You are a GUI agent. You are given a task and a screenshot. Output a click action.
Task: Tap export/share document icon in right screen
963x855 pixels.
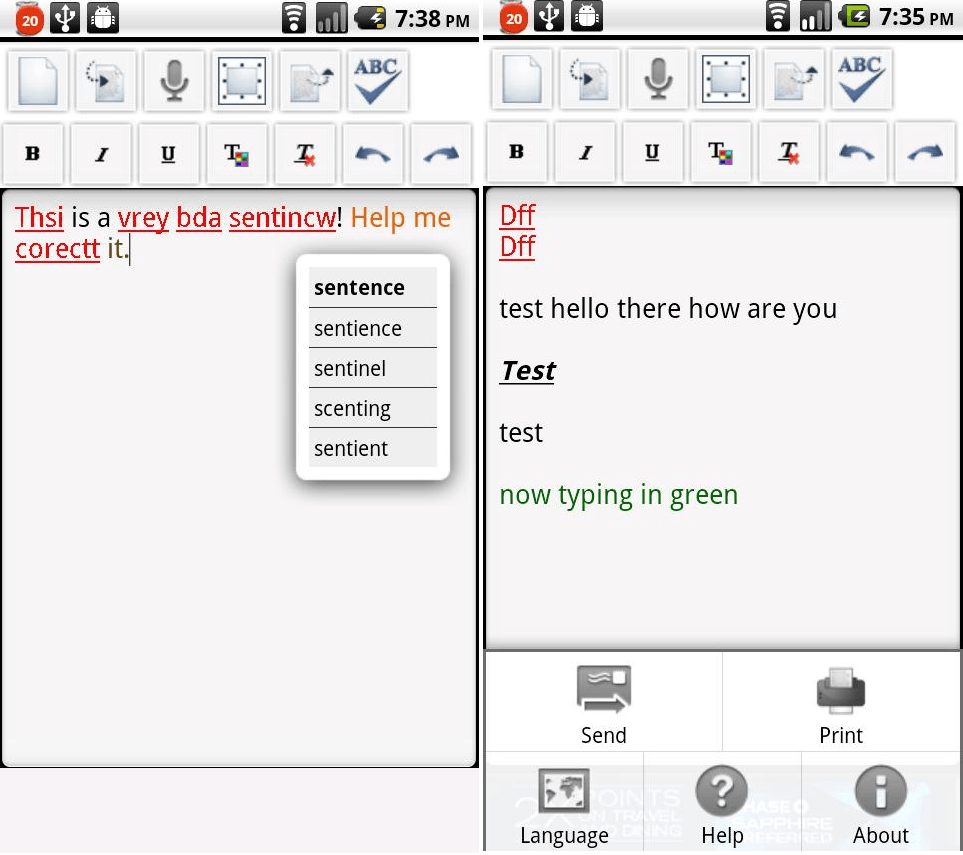[794, 79]
